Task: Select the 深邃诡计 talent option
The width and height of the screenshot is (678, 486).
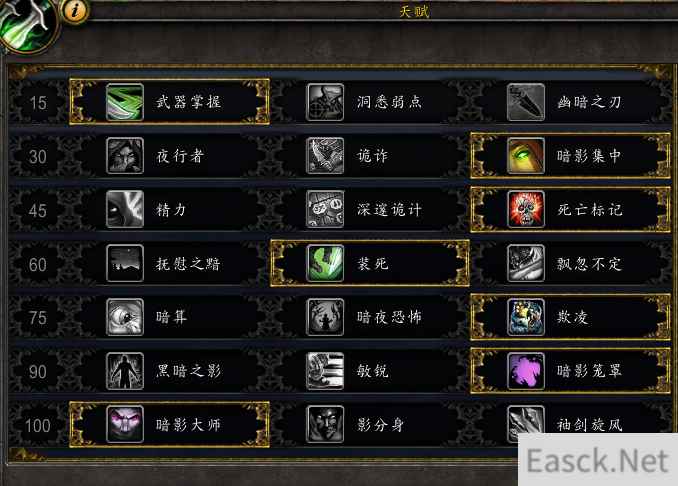Action: pyautogui.click(x=370, y=209)
